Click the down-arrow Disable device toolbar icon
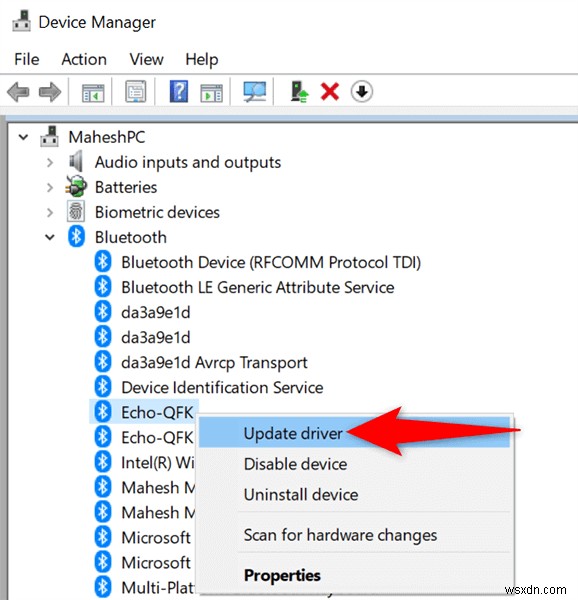This screenshot has height=600, width=578. (x=361, y=91)
